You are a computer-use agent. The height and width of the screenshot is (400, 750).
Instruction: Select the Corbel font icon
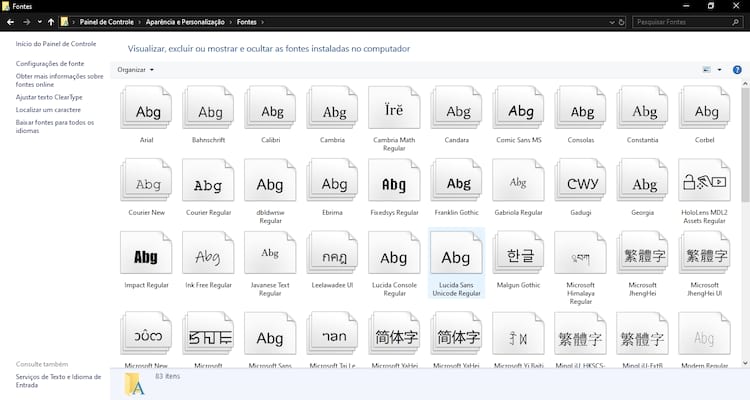click(x=705, y=108)
